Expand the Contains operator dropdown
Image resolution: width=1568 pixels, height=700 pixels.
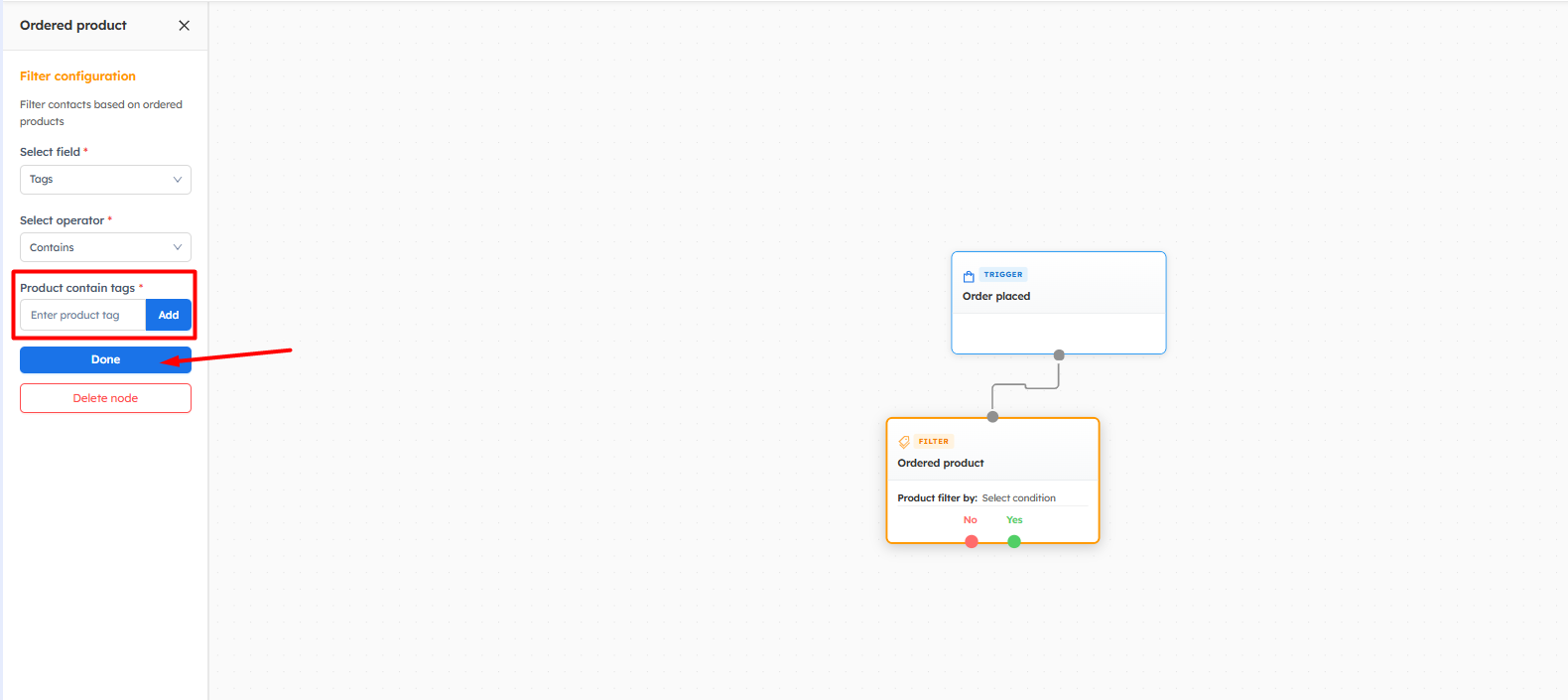105,247
